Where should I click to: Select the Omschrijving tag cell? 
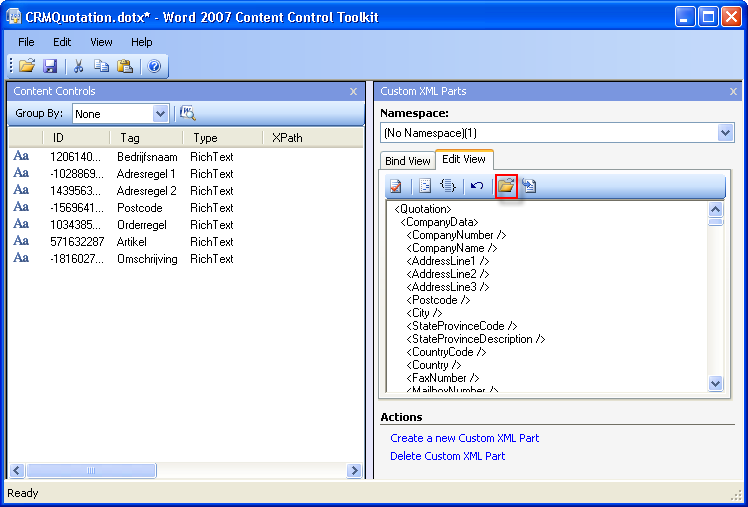click(147, 259)
